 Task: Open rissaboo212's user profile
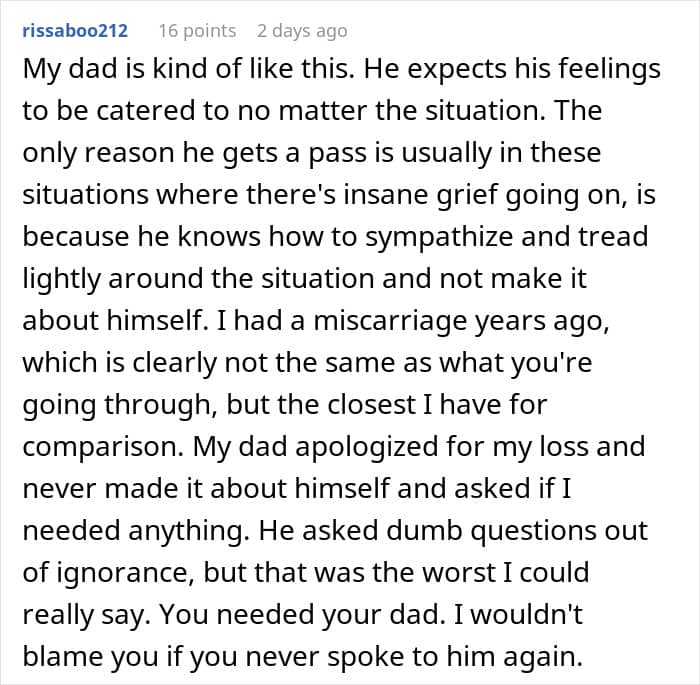(x=75, y=31)
